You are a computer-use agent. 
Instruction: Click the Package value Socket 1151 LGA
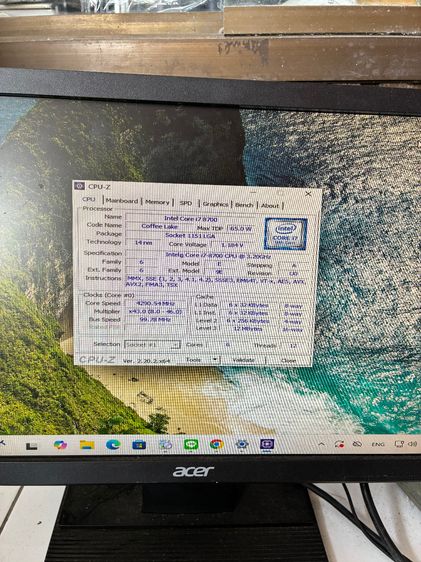tap(190, 235)
